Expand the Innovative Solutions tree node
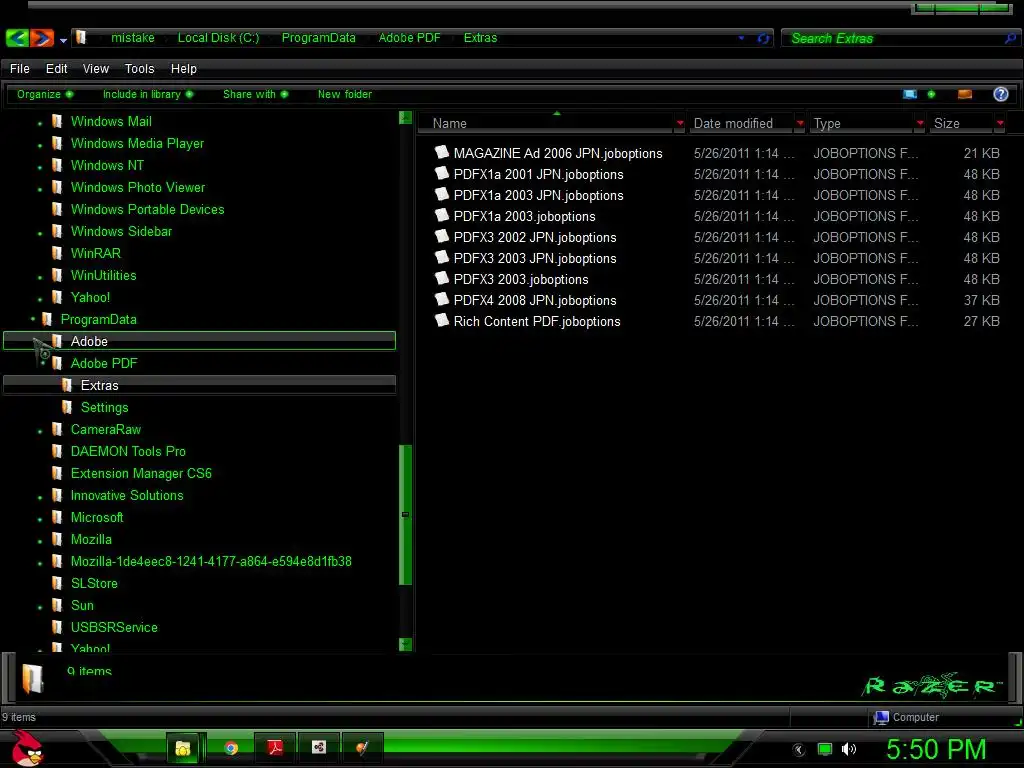The image size is (1024, 768). point(40,498)
